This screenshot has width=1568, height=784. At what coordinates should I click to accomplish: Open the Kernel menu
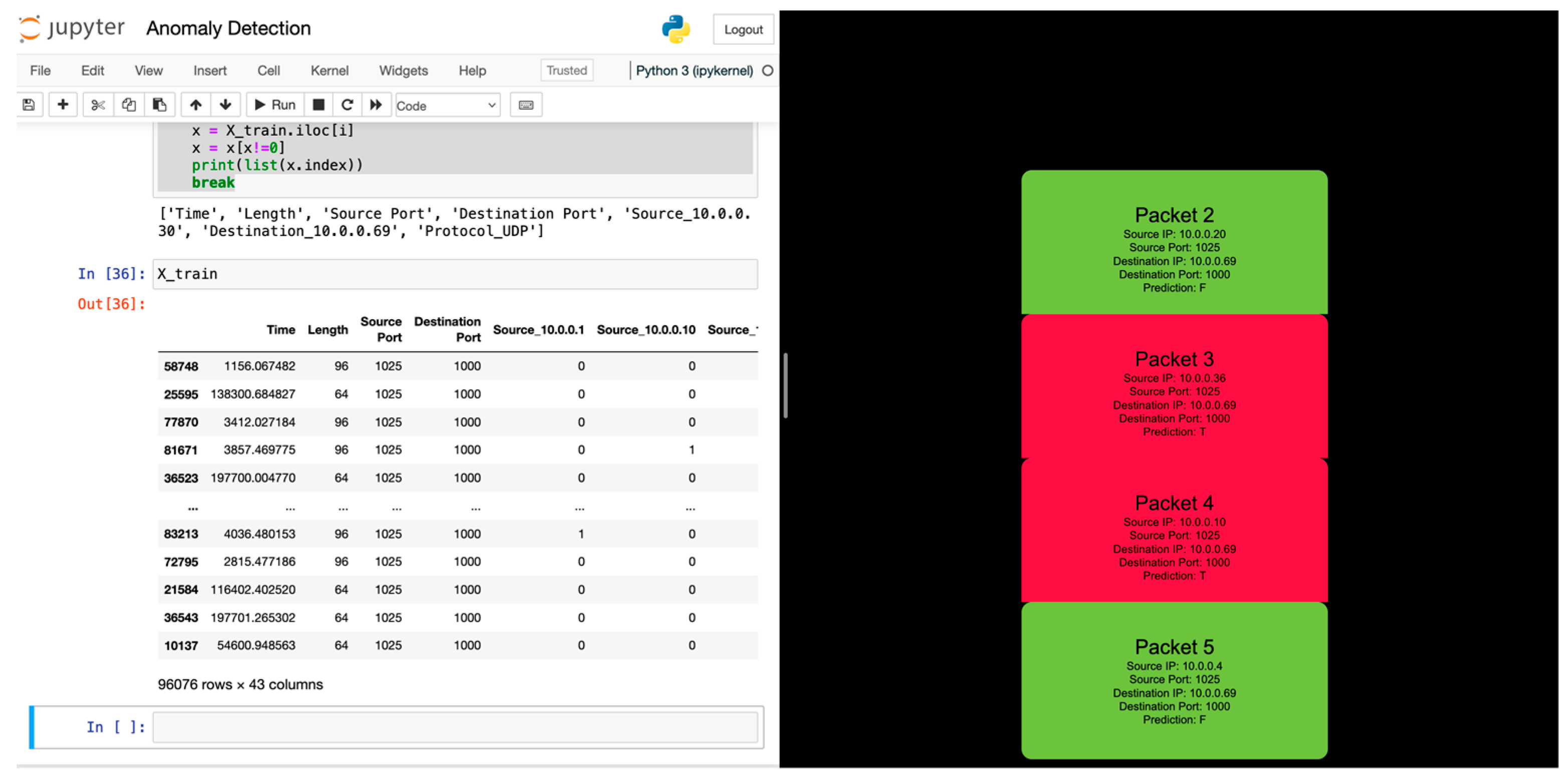329,71
